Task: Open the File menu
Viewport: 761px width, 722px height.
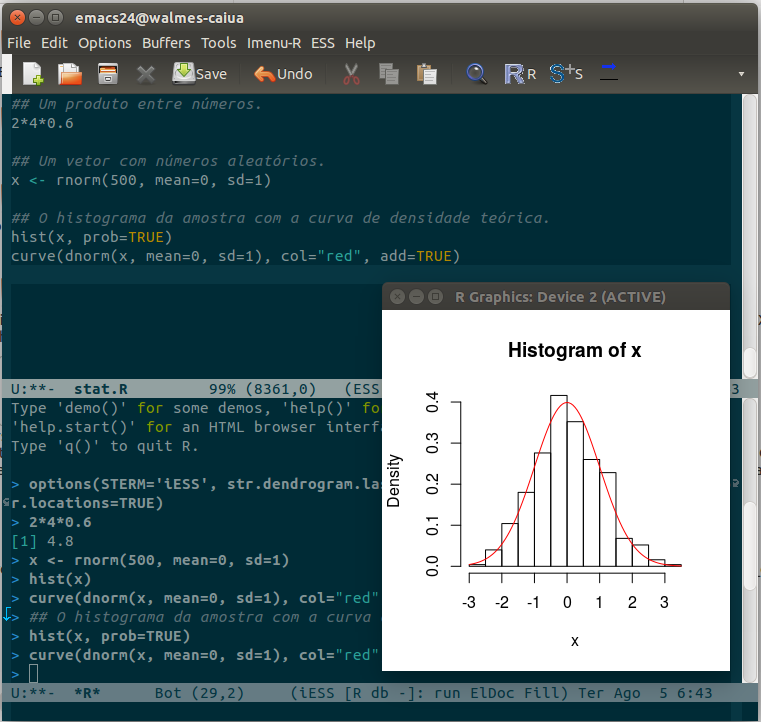Action: tap(19, 43)
